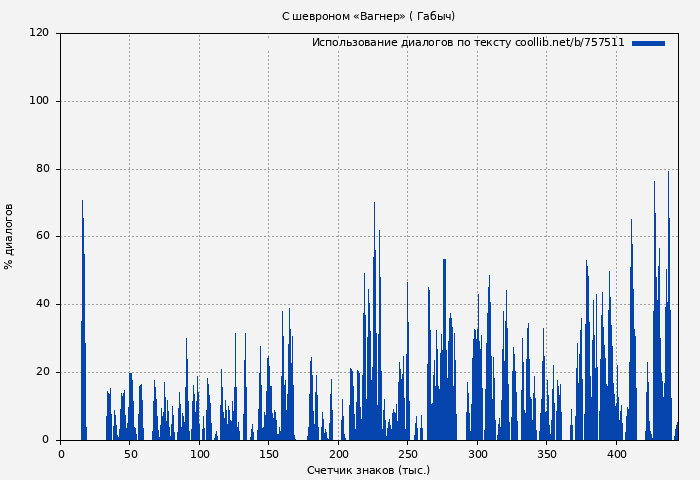This screenshot has width=700, height=480.
Task: Click the y-axis tick label 40
Action: [42, 304]
